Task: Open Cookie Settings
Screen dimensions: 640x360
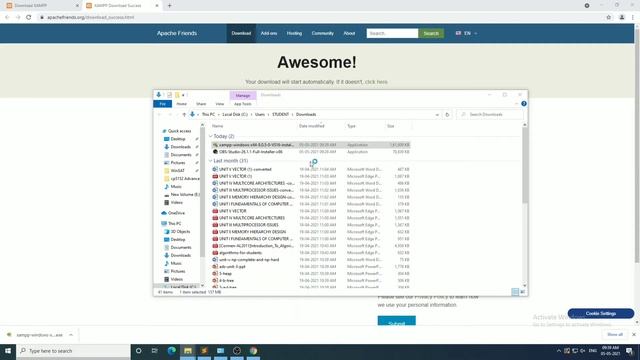Action: 601,313
